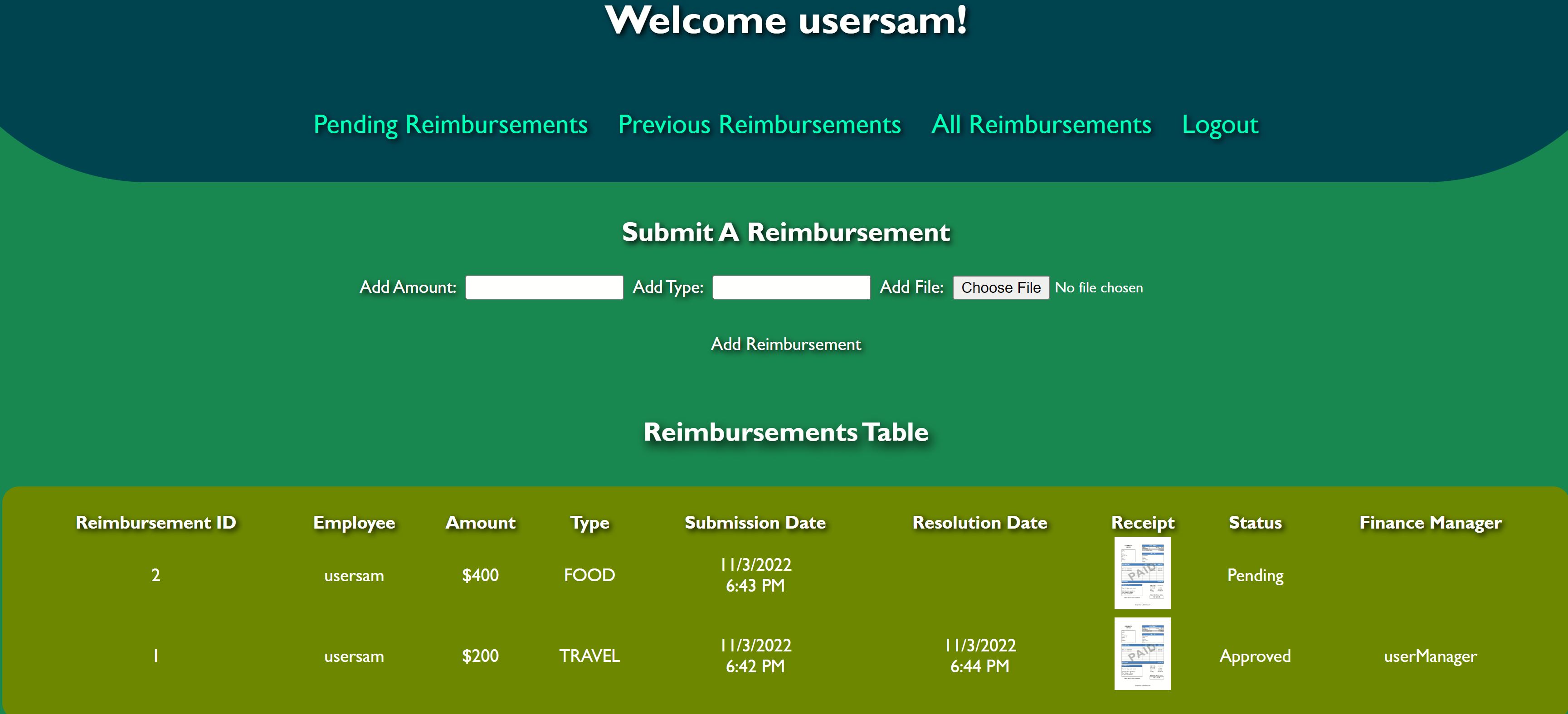Click the Add Type text field
The width and height of the screenshot is (1568, 714).
[791, 287]
